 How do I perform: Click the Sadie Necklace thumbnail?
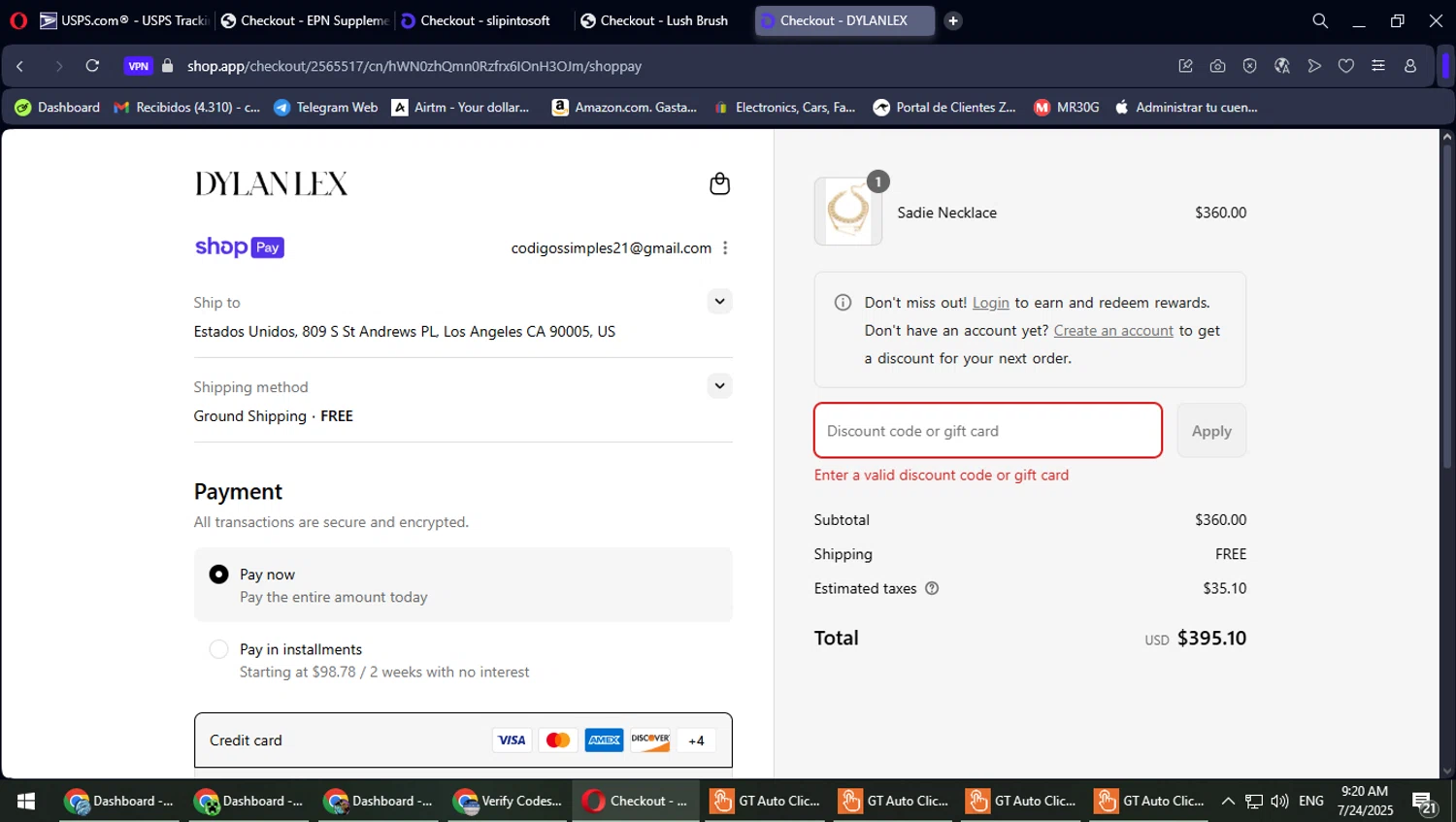tap(848, 211)
